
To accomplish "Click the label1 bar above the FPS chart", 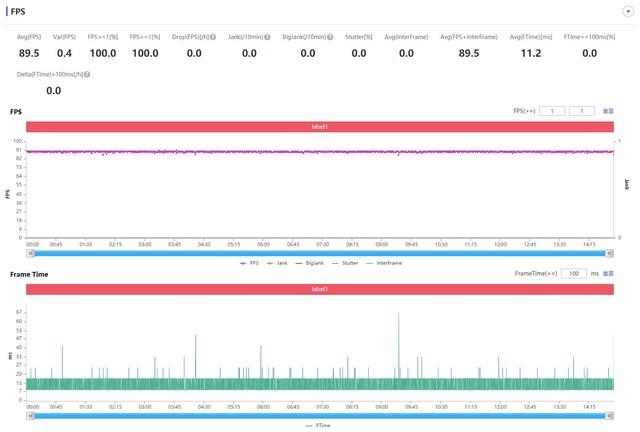I will coord(320,127).
